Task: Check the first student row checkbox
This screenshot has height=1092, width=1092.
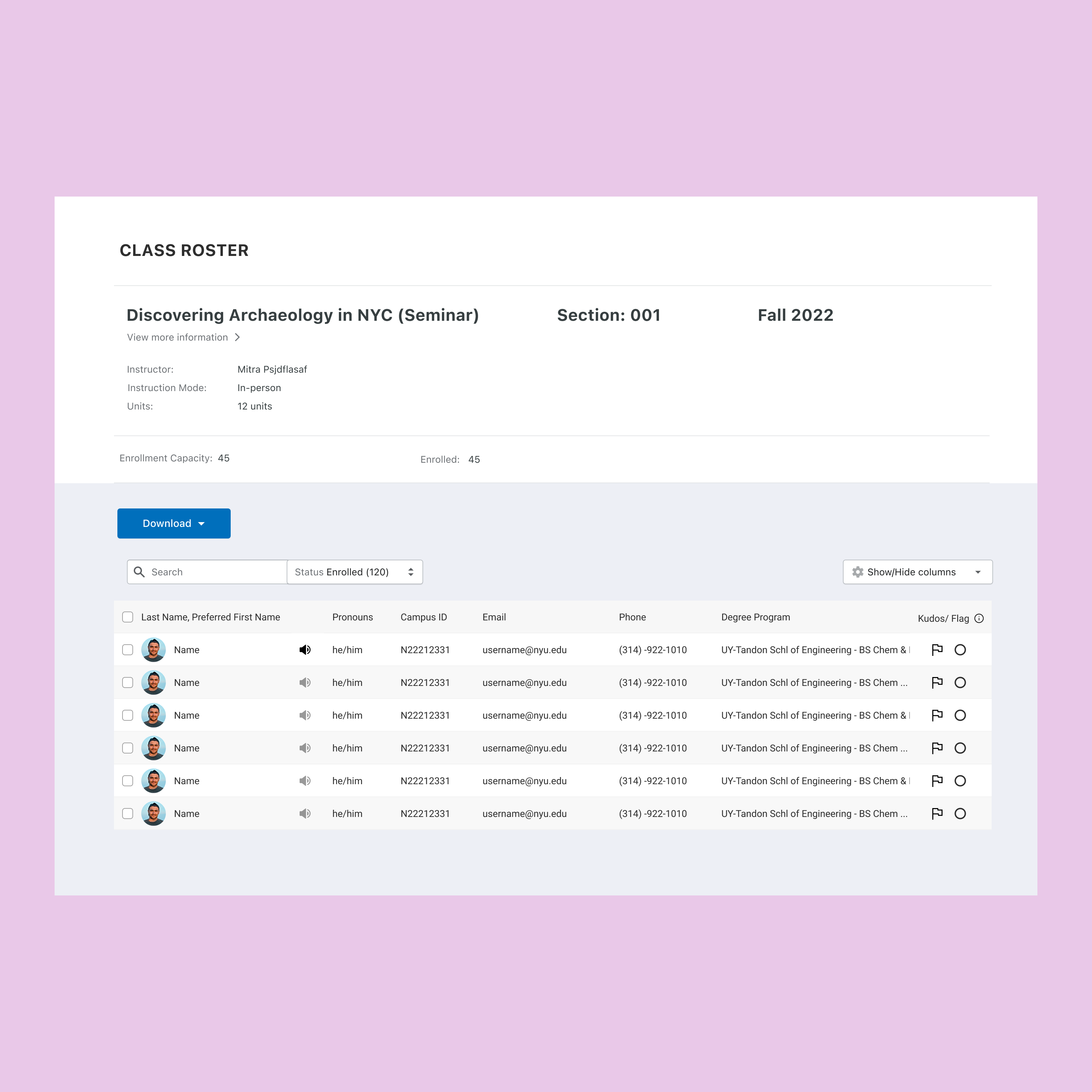Action: point(128,649)
